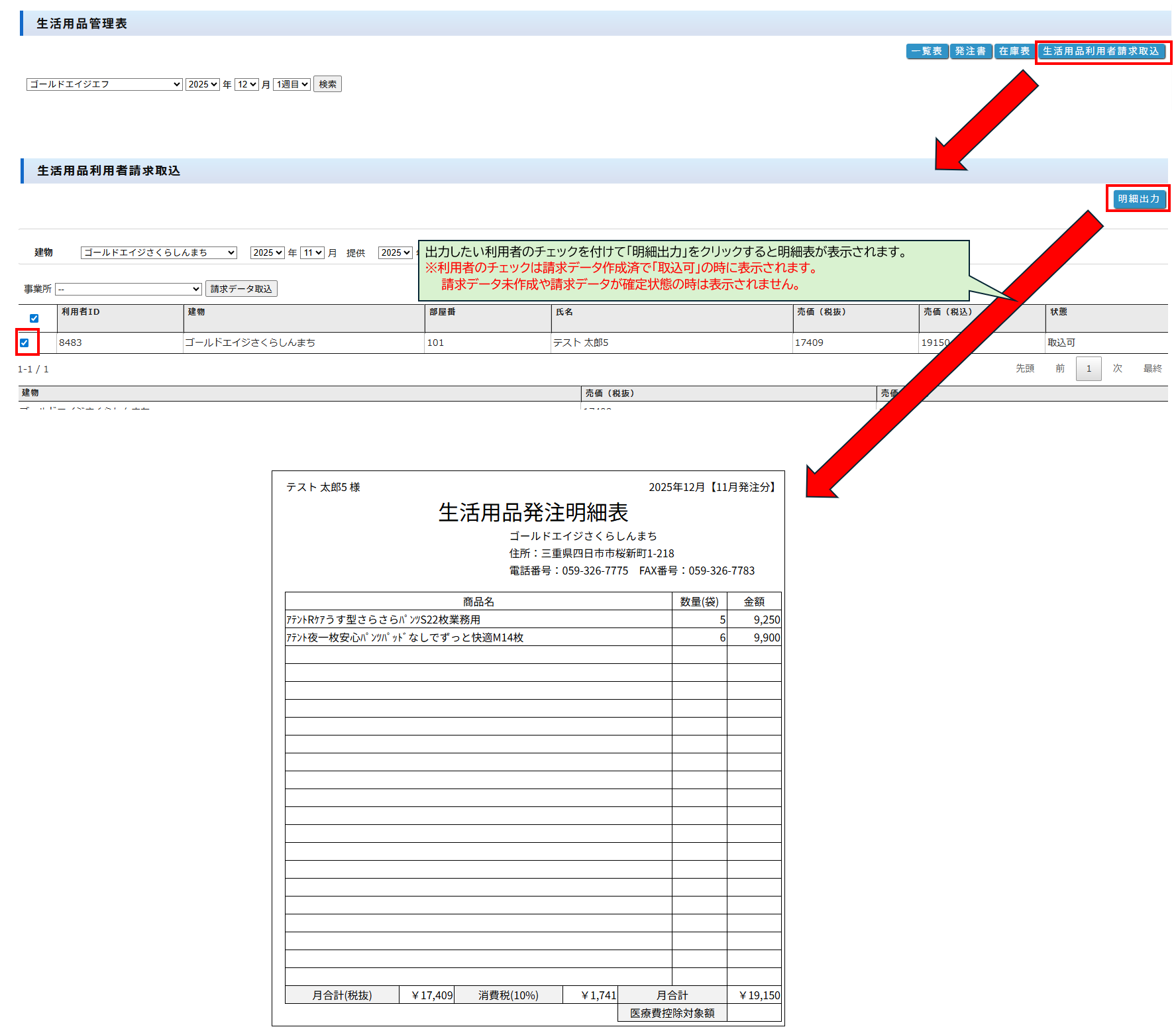Jump to 最終 page

point(1152,368)
